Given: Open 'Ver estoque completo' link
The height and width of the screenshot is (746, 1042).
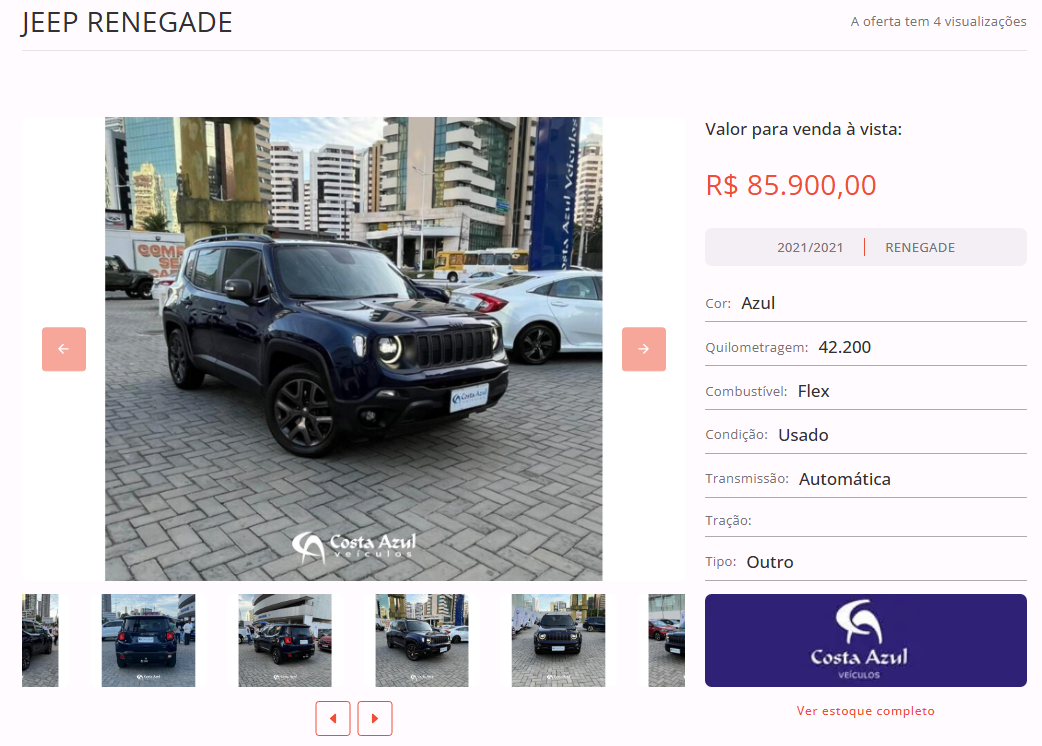Looking at the screenshot, I should click(x=865, y=711).
